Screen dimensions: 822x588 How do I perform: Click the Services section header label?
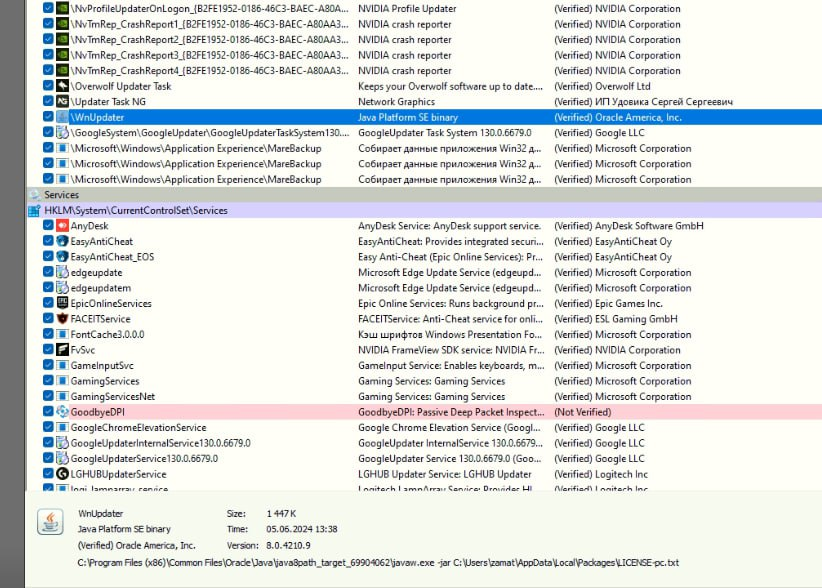[61, 195]
